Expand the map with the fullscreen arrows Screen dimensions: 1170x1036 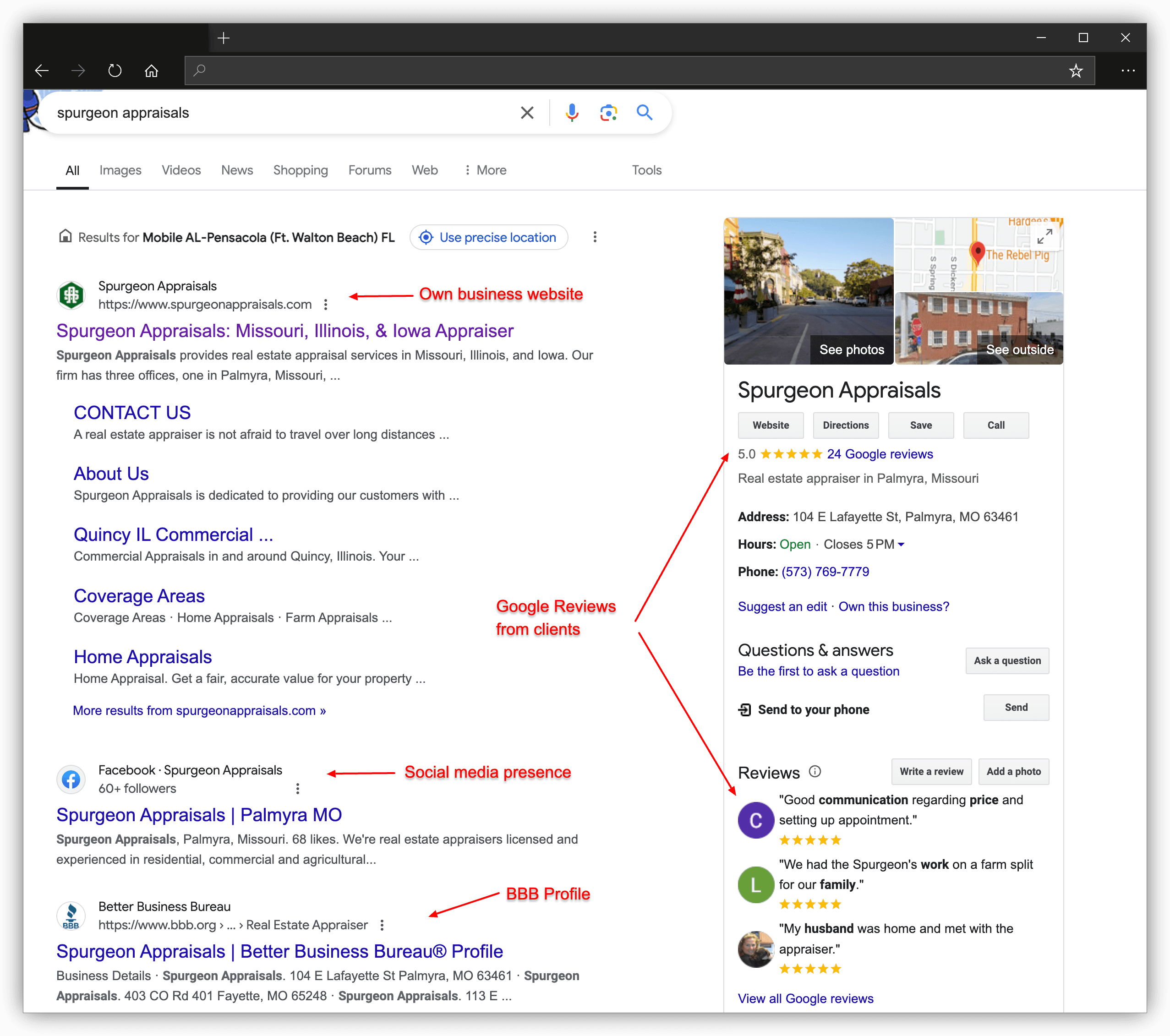coord(1046,236)
